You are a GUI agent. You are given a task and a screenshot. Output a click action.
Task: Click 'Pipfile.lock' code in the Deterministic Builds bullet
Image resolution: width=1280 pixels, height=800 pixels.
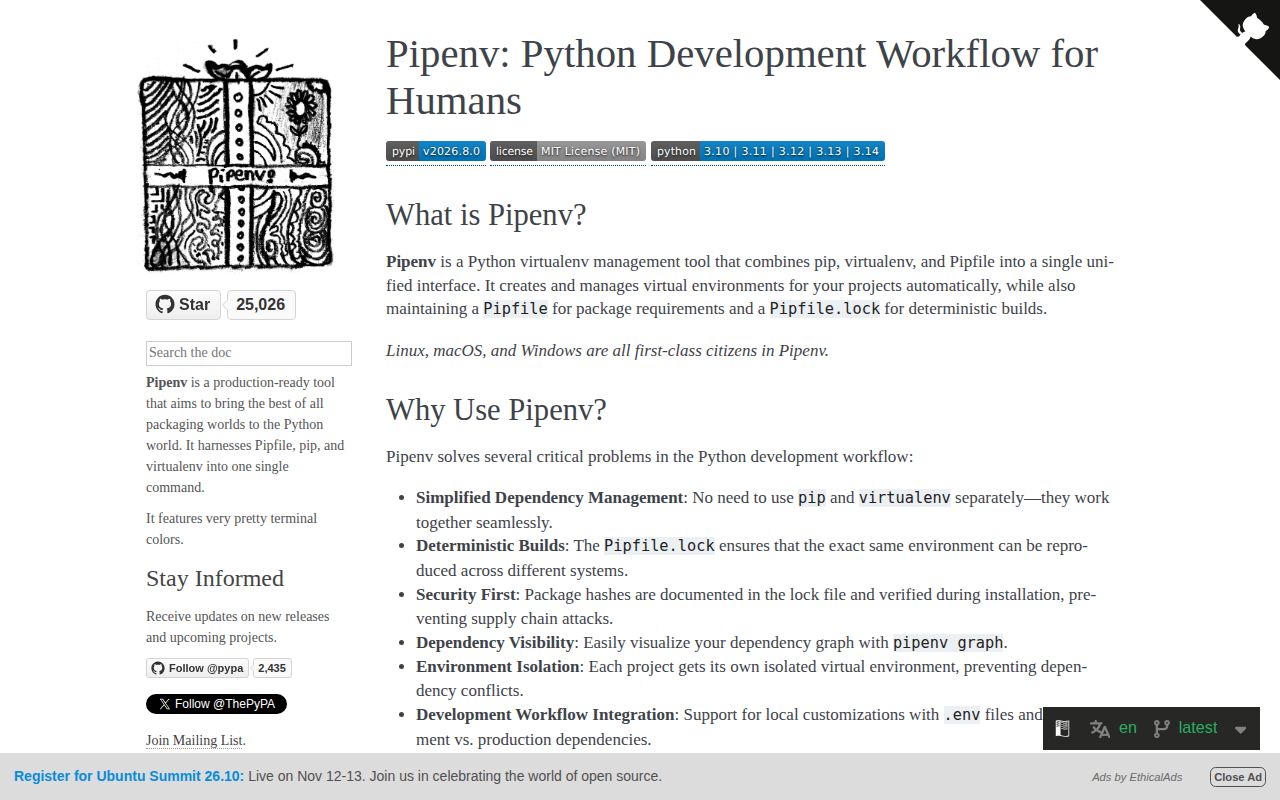(x=659, y=546)
